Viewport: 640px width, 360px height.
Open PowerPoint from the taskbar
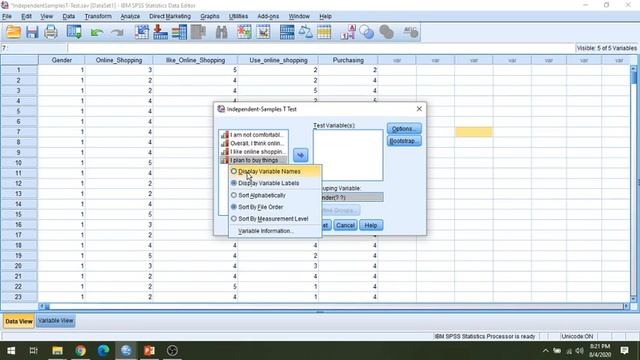[x=149, y=351]
